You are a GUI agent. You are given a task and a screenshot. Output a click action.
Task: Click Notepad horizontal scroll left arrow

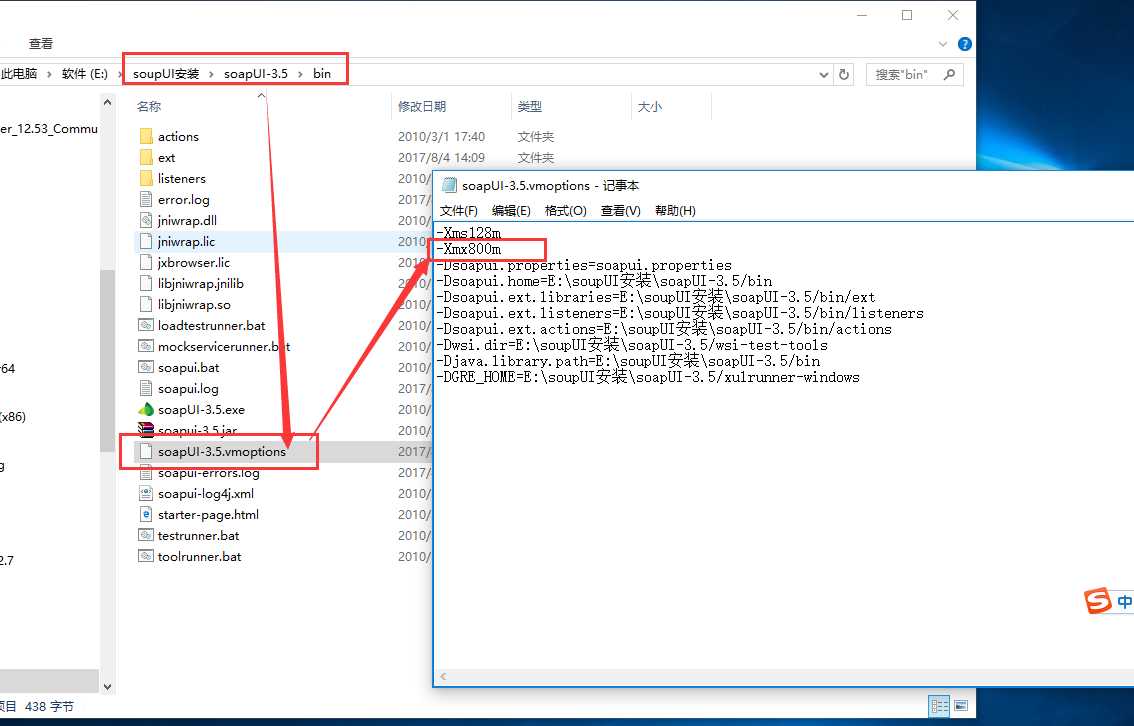(443, 677)
